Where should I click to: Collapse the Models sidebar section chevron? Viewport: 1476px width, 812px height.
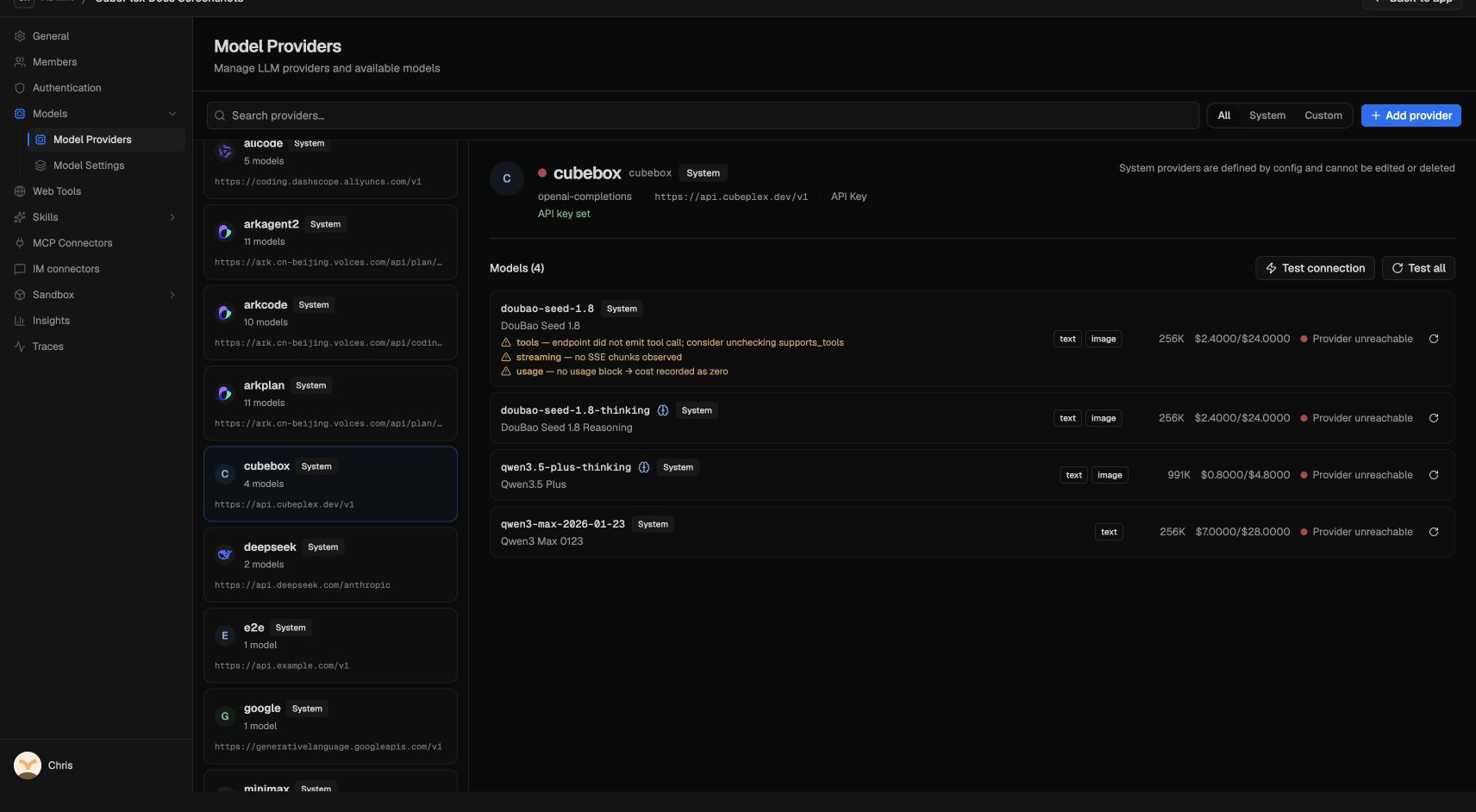coord(172,114)
